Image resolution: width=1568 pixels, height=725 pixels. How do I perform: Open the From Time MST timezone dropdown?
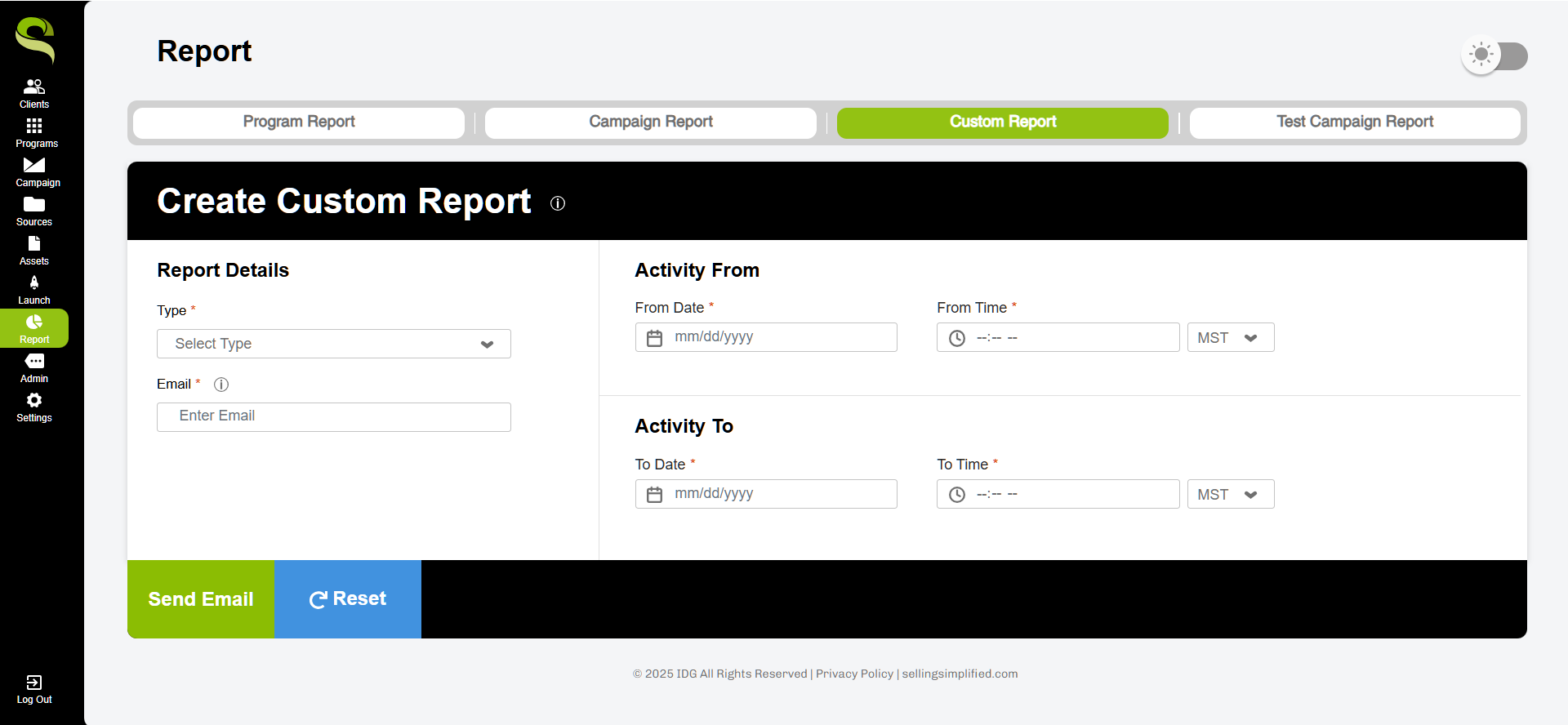pyautogui.click(x=1230, y=338)
